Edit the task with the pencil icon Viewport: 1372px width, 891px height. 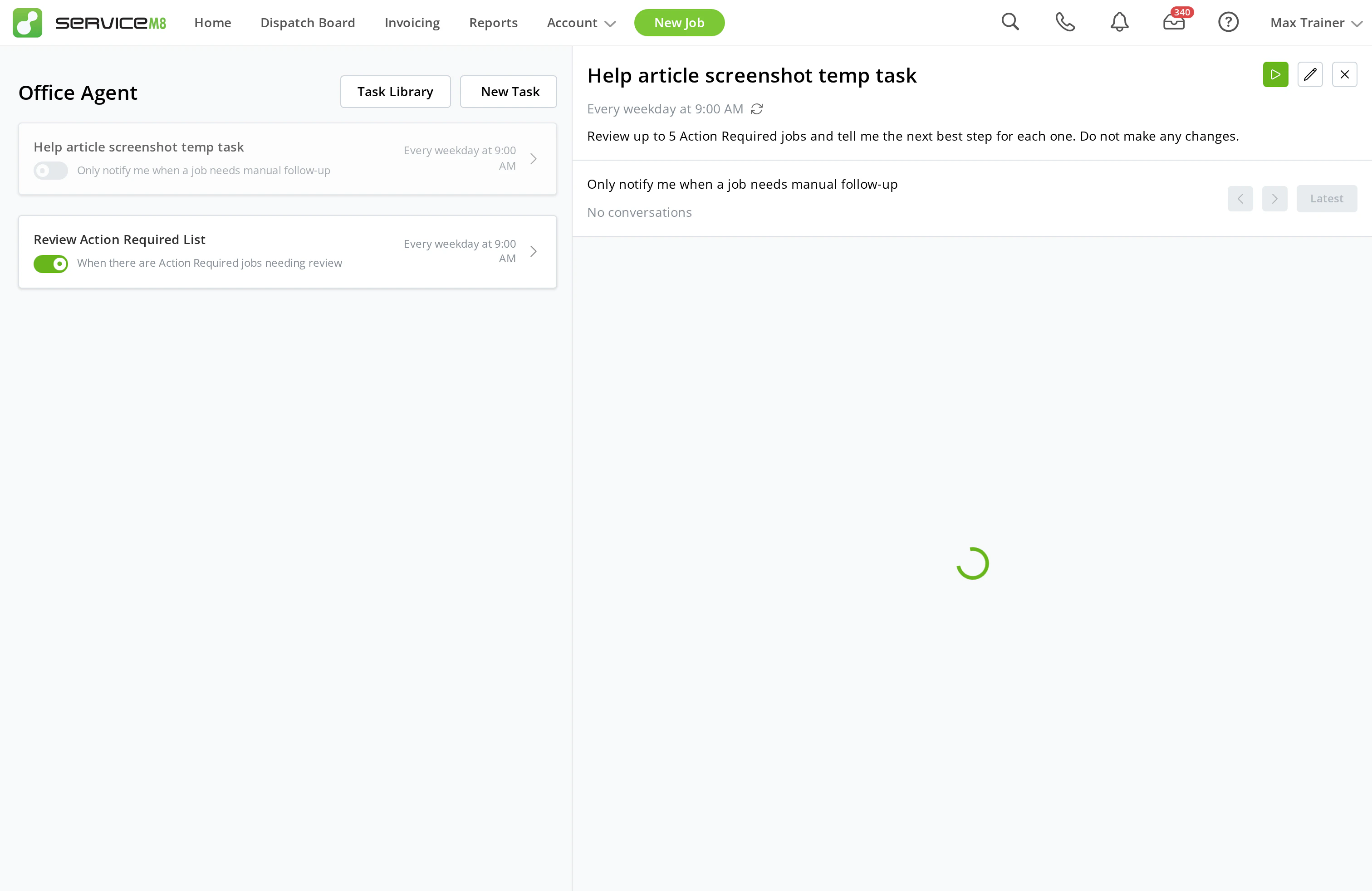coord(1310,74)
